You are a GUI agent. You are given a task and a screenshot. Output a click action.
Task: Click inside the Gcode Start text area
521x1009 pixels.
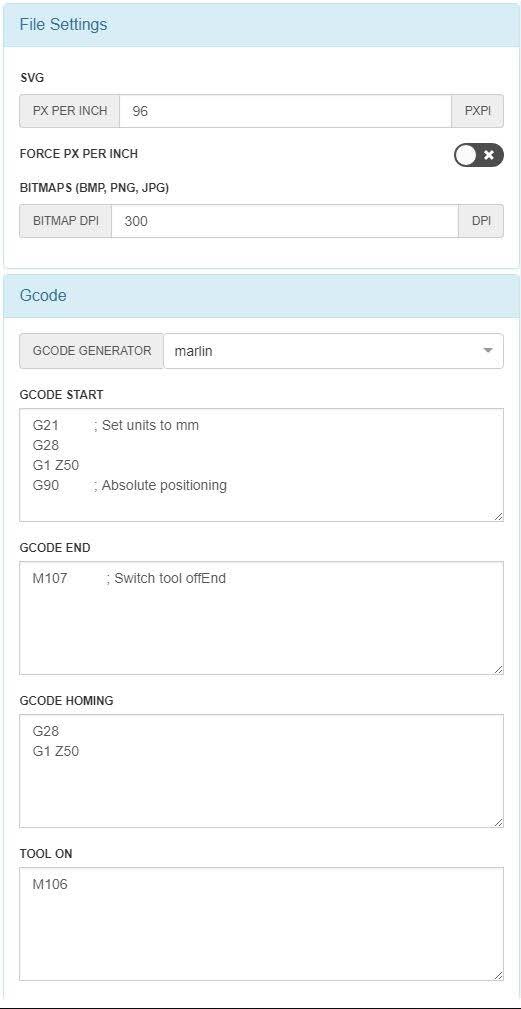261,465
